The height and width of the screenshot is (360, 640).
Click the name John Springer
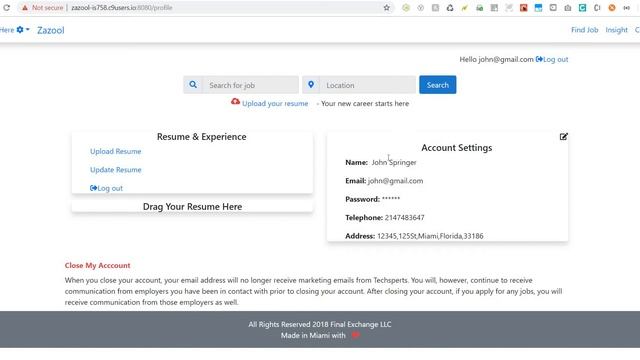coord(394,162)
